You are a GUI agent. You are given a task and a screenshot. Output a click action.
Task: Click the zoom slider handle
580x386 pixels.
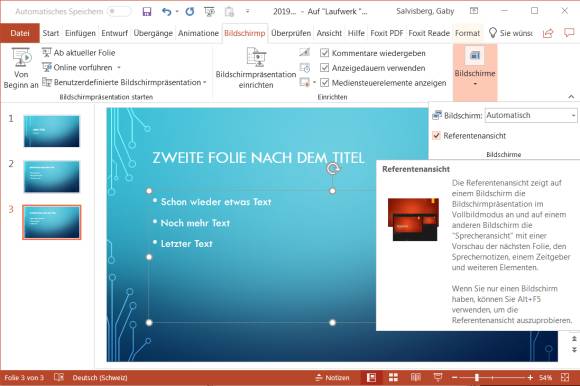pyautogui.click(x=477, y=377)
